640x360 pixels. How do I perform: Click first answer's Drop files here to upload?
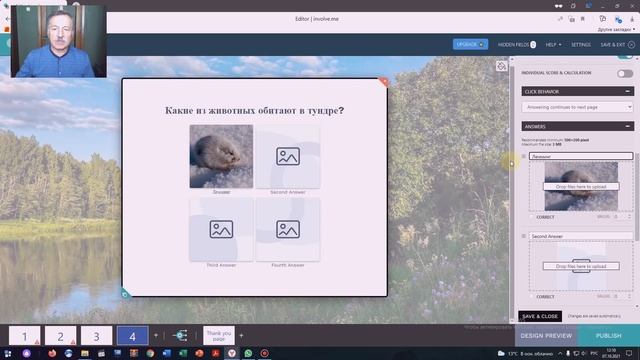(x=581, y=187)
